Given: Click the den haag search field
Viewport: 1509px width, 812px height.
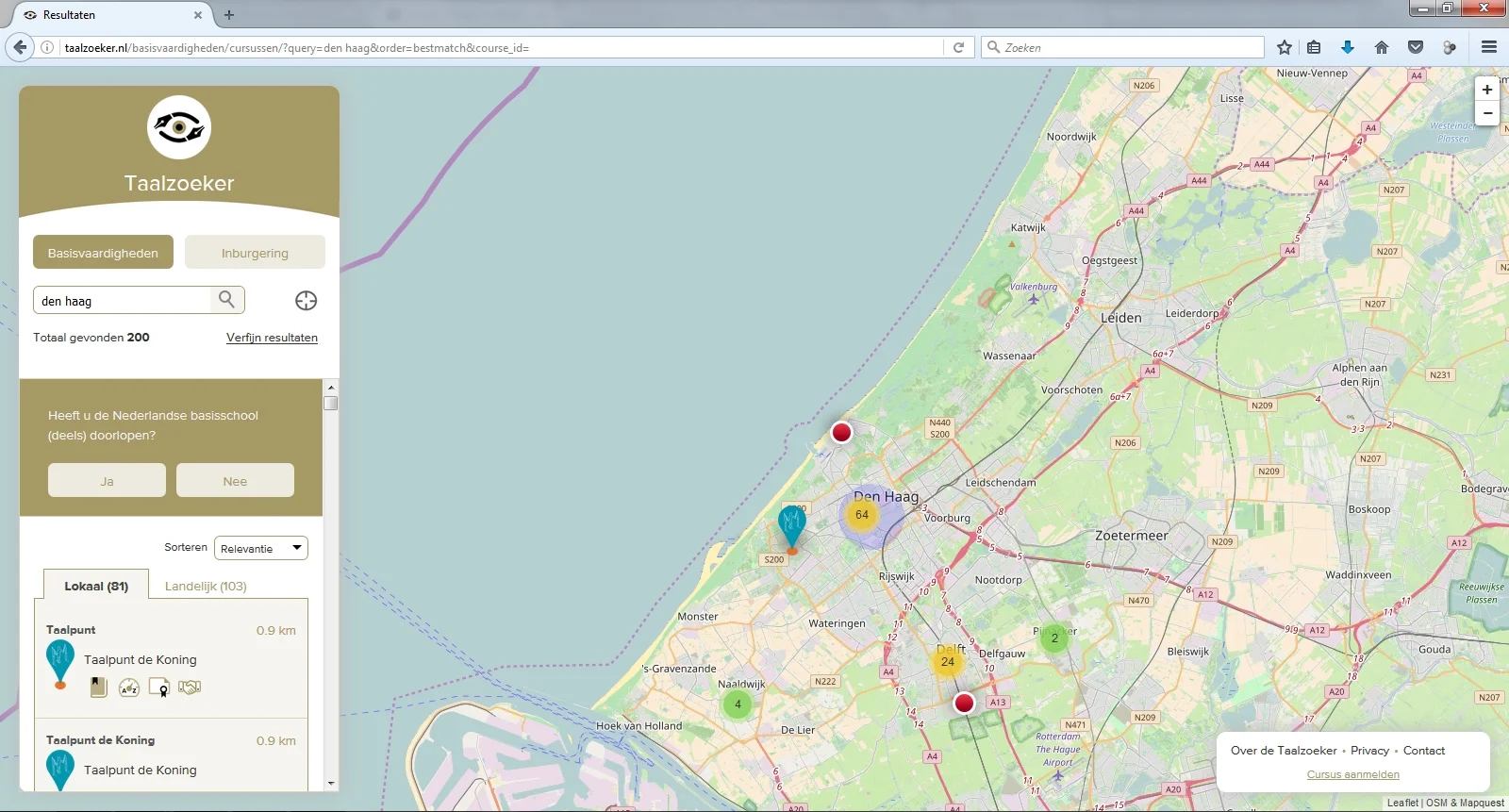Looking at the screenshot, I should pos(123,300).
